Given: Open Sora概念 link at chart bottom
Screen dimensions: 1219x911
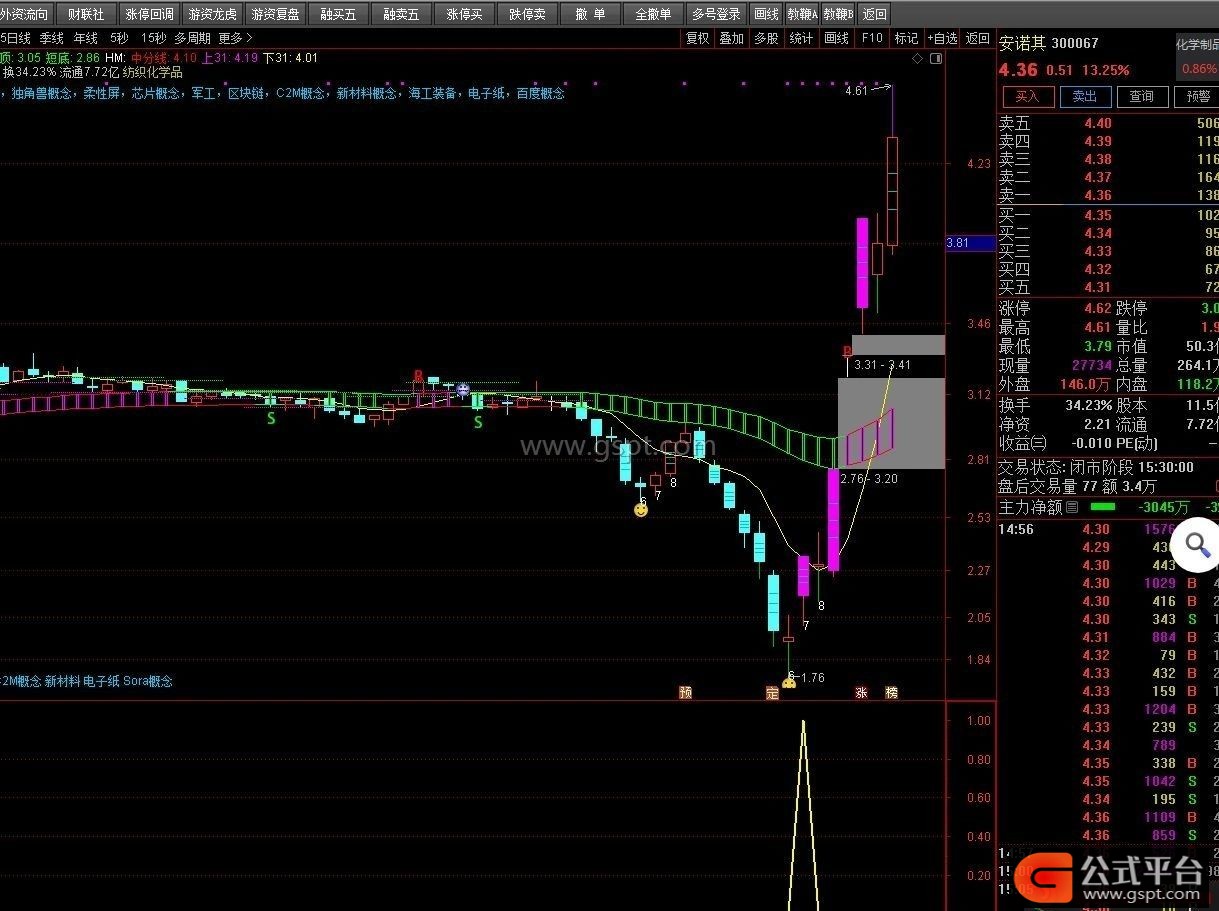Looking at the screenshot, I should point(149,681).
